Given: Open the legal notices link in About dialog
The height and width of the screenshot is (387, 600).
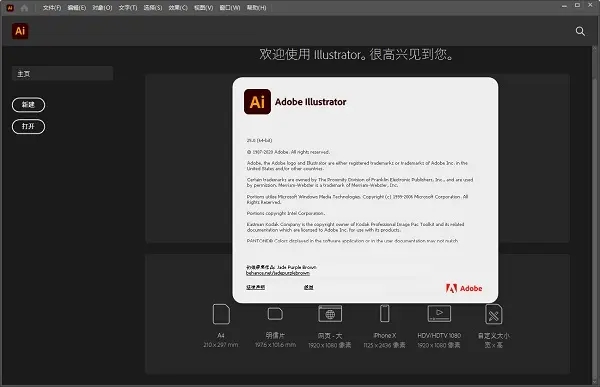Looking at the screenshot, I should click(255, 287).
